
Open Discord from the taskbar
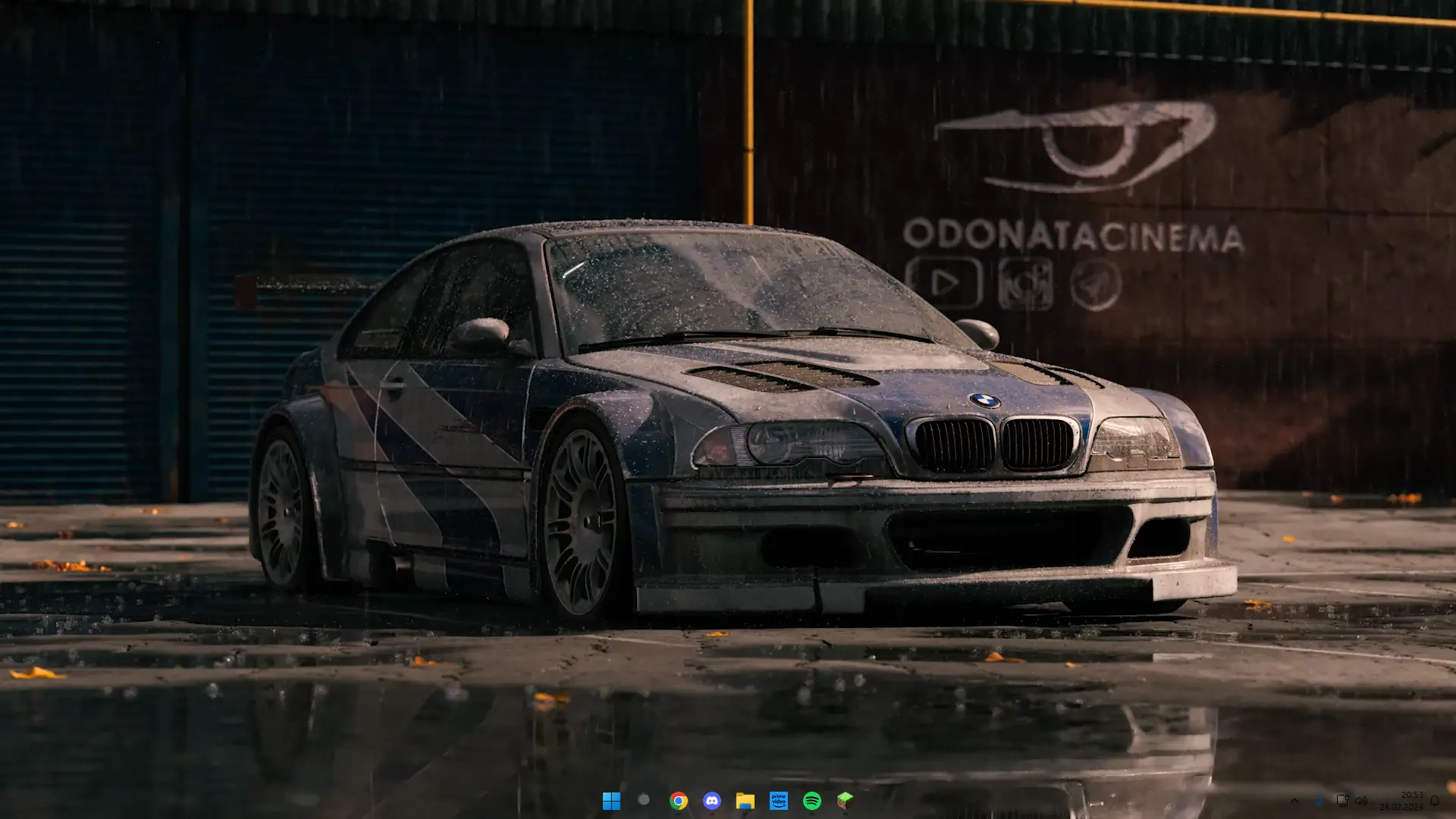[x=711, y=801]
